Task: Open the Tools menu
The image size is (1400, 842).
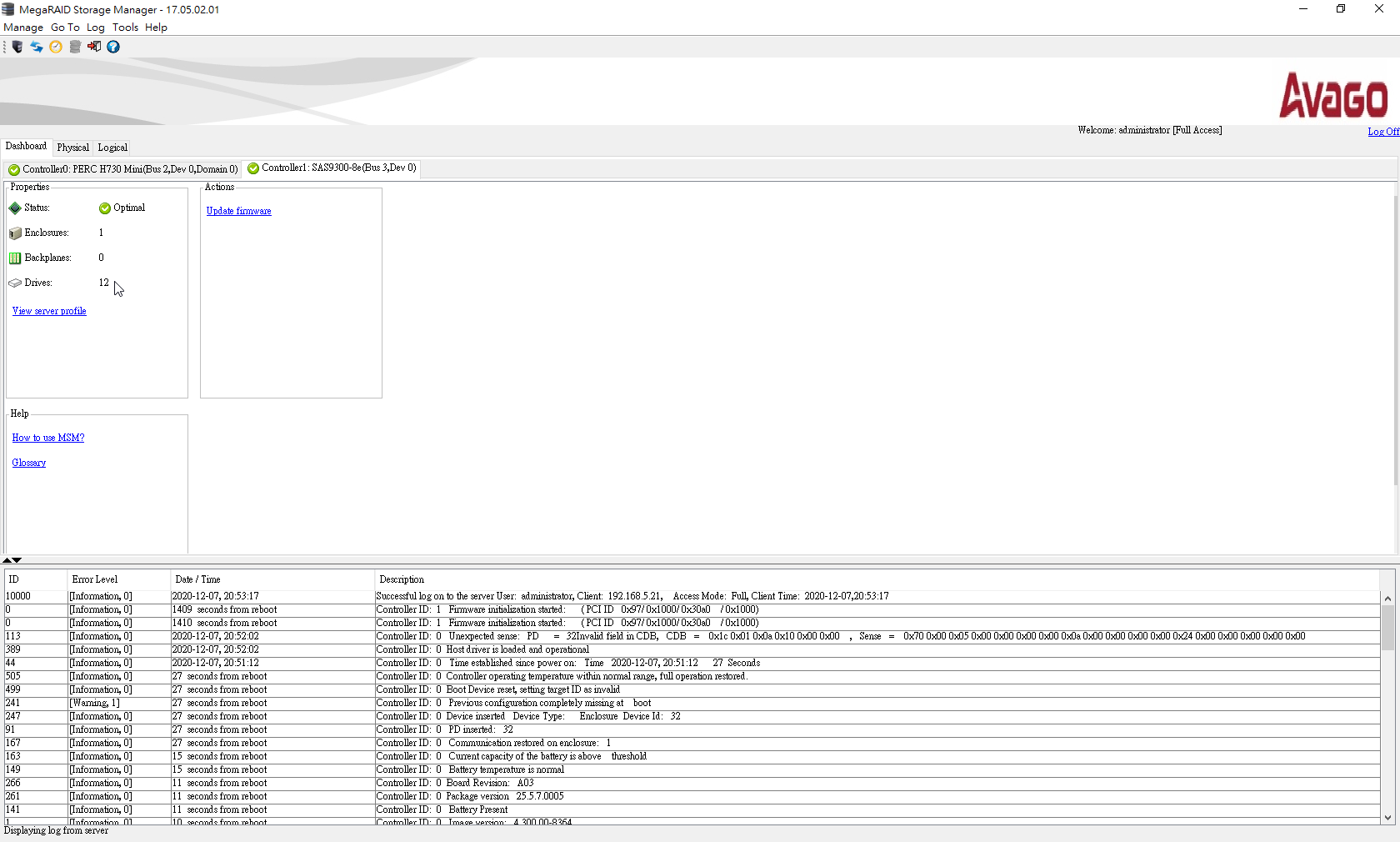Action: click(x=125, y=28)
